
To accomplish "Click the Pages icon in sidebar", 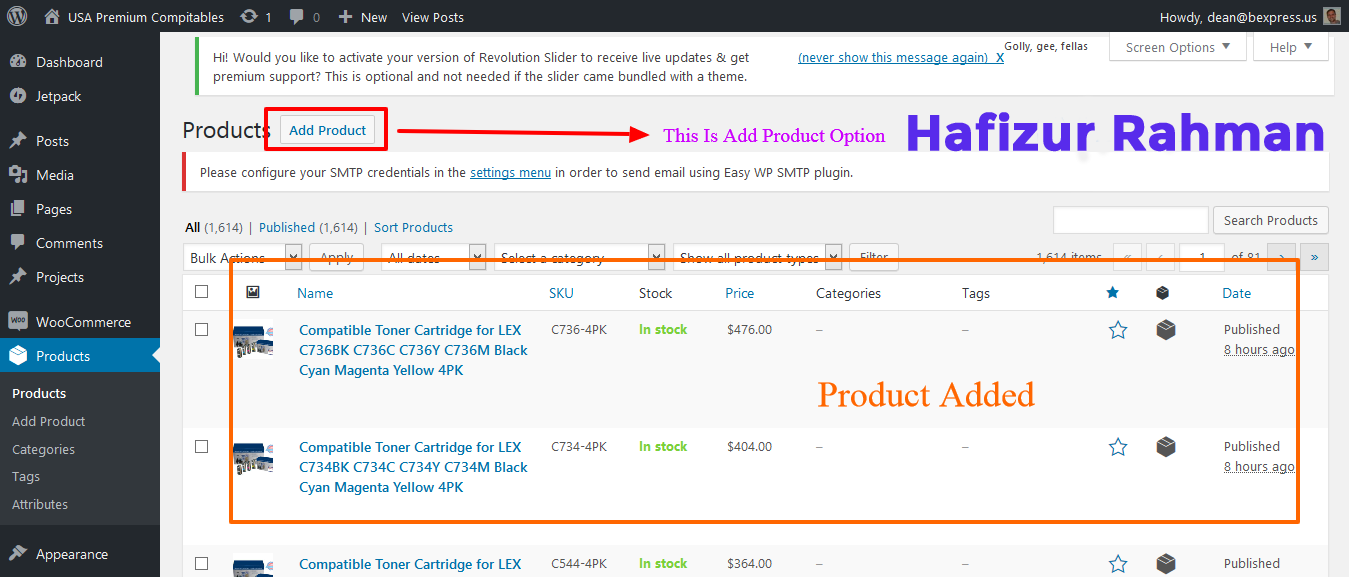I will point(18,209).
